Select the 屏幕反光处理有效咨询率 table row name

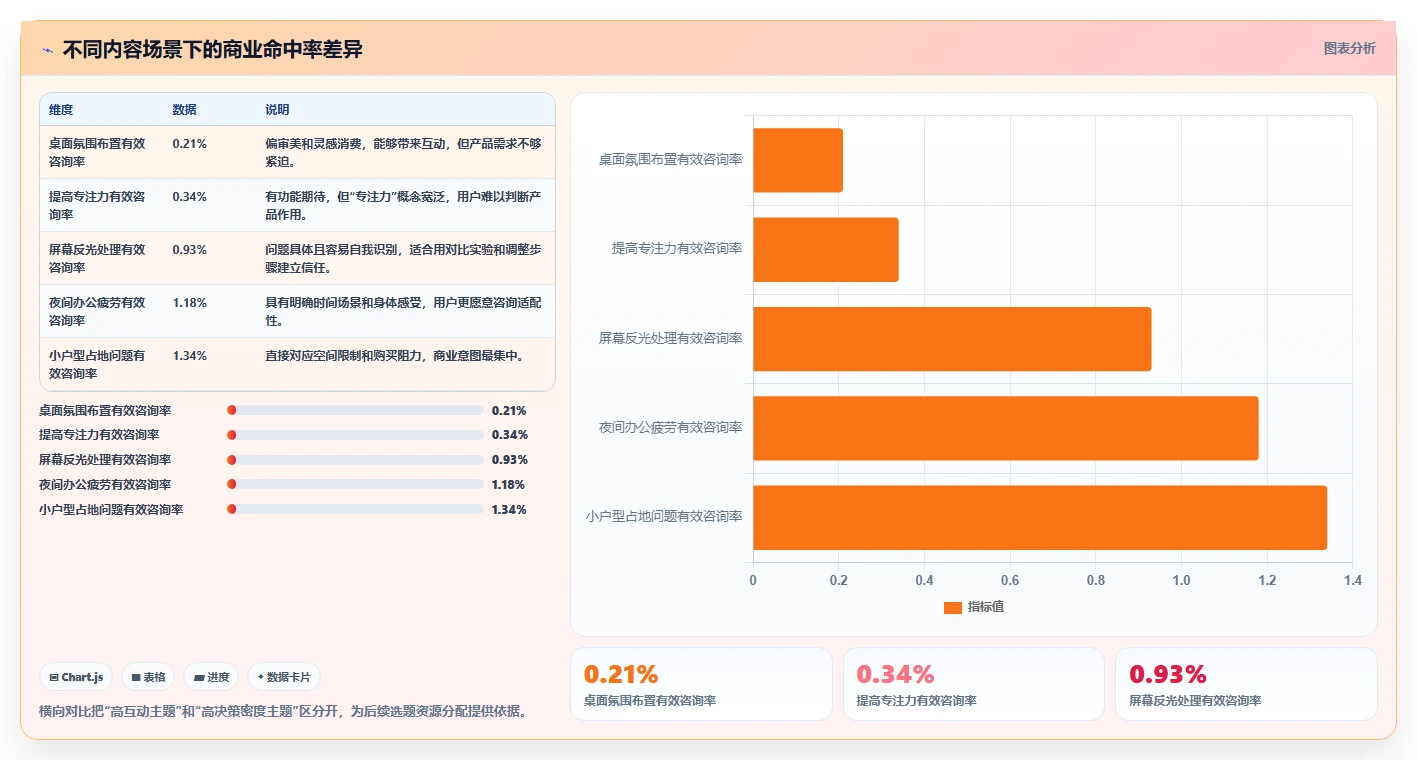(97, 258)
